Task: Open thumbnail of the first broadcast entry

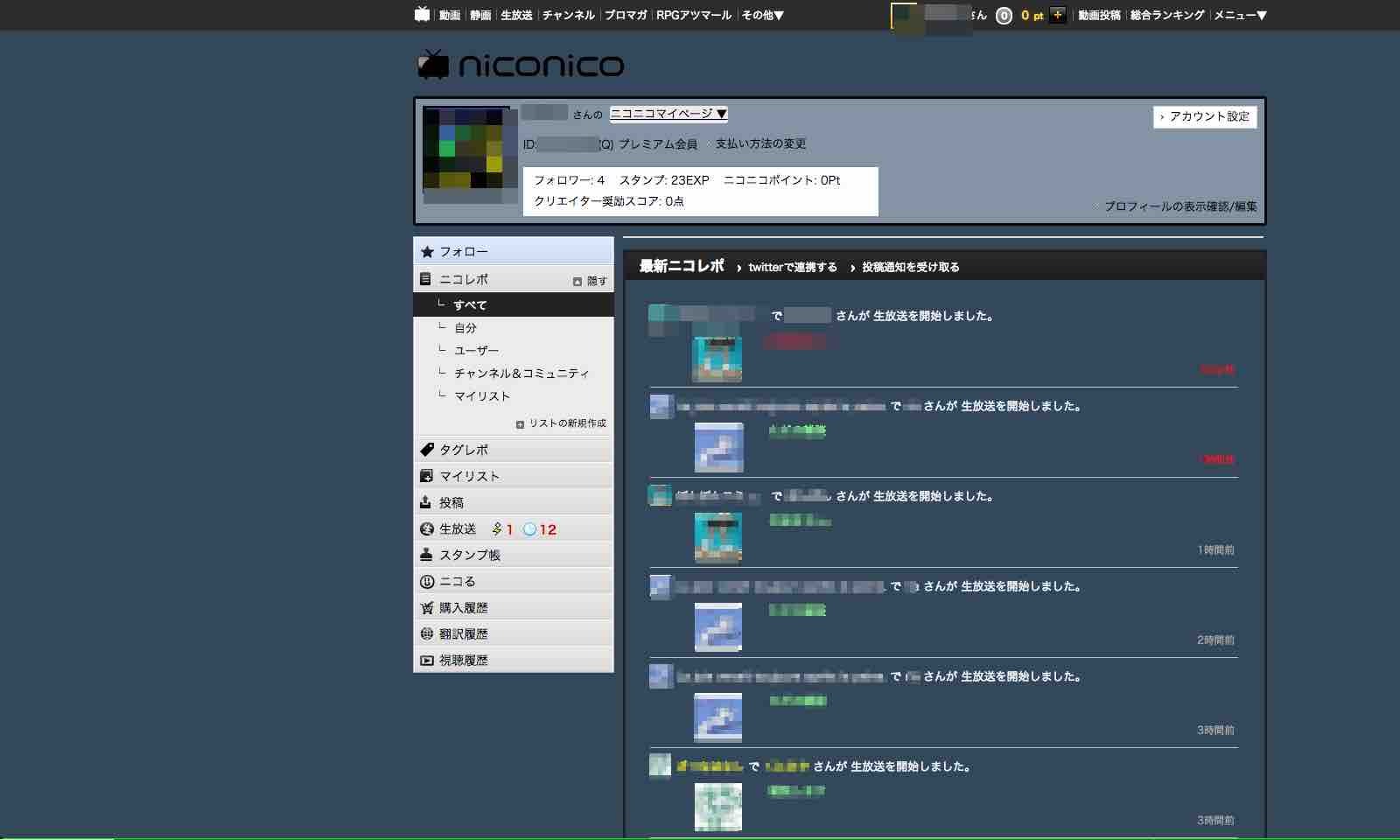Action: 717,358
